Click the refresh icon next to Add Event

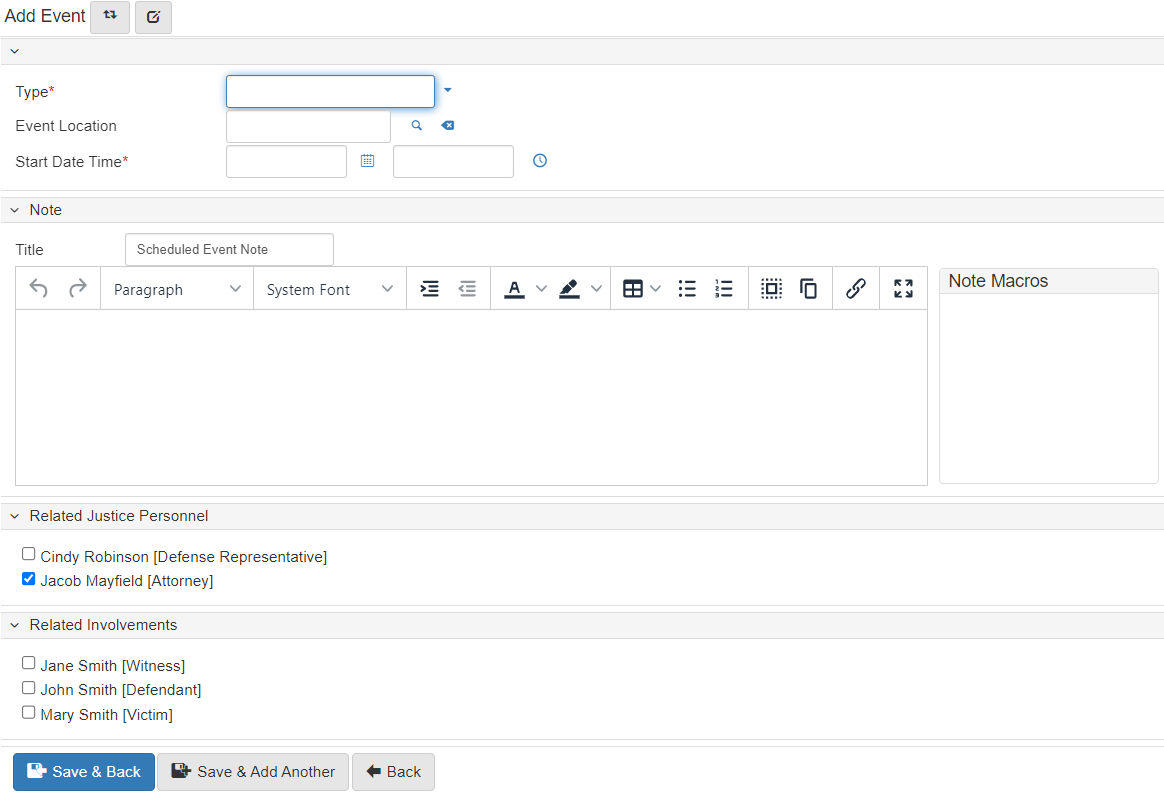110,17
